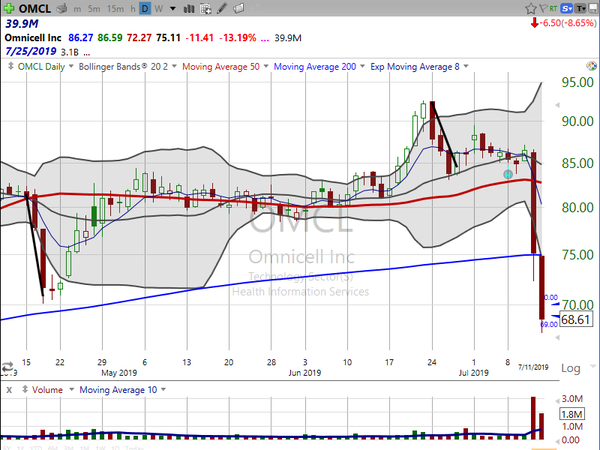Image resolution: width=600 pixels, height=450 pixels.
Task: Click the Exp Moving Average 8 label
Action: click(415, 67)
